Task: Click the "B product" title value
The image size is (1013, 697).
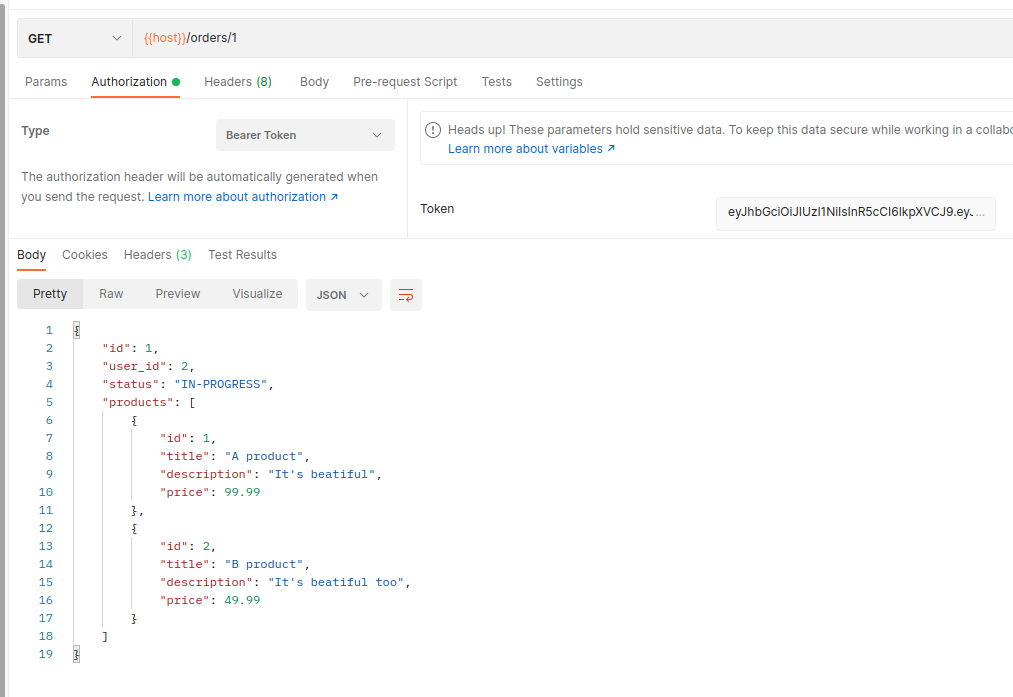Action: (264, 565)
